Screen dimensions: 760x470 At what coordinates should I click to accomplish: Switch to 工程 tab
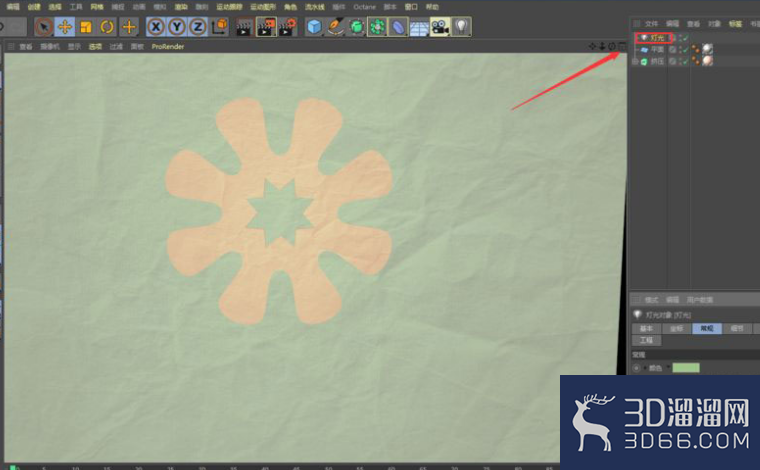(x=646, y=340)
